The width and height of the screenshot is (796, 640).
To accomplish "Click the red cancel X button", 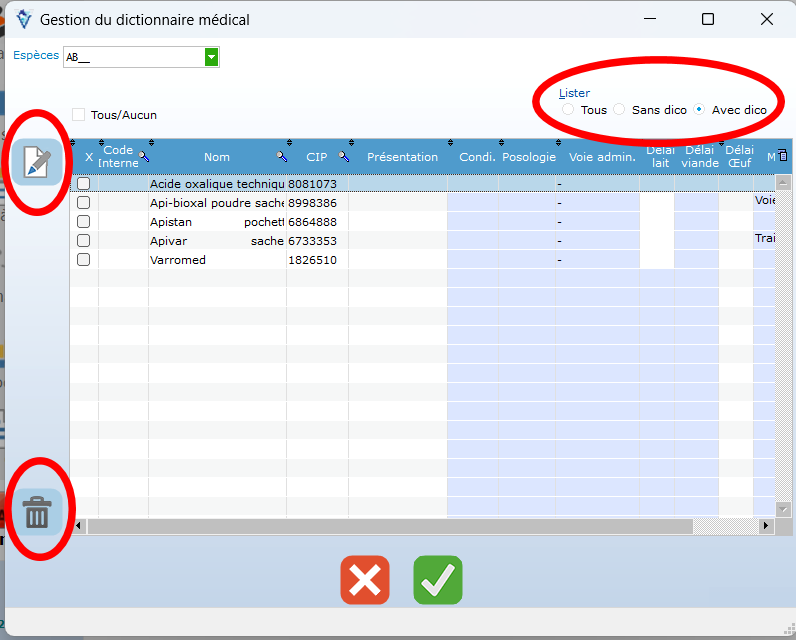I will coord(365,580).
